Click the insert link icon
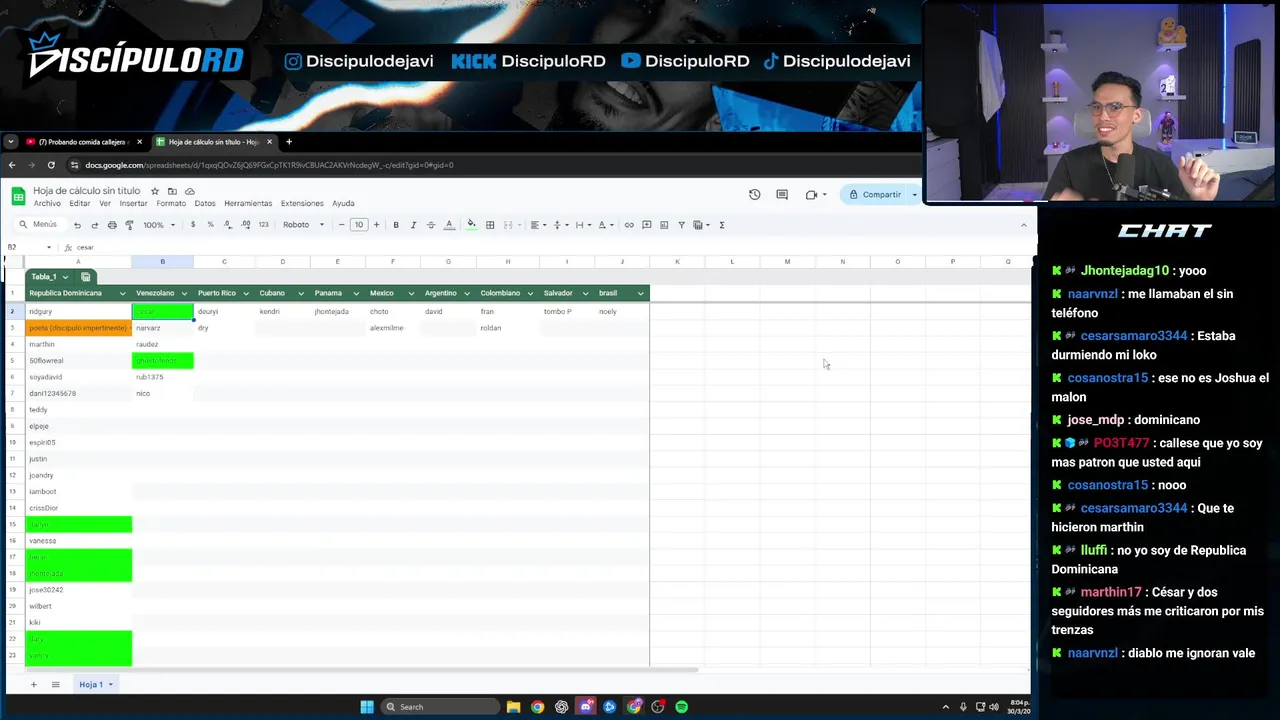 pos(629,225)
